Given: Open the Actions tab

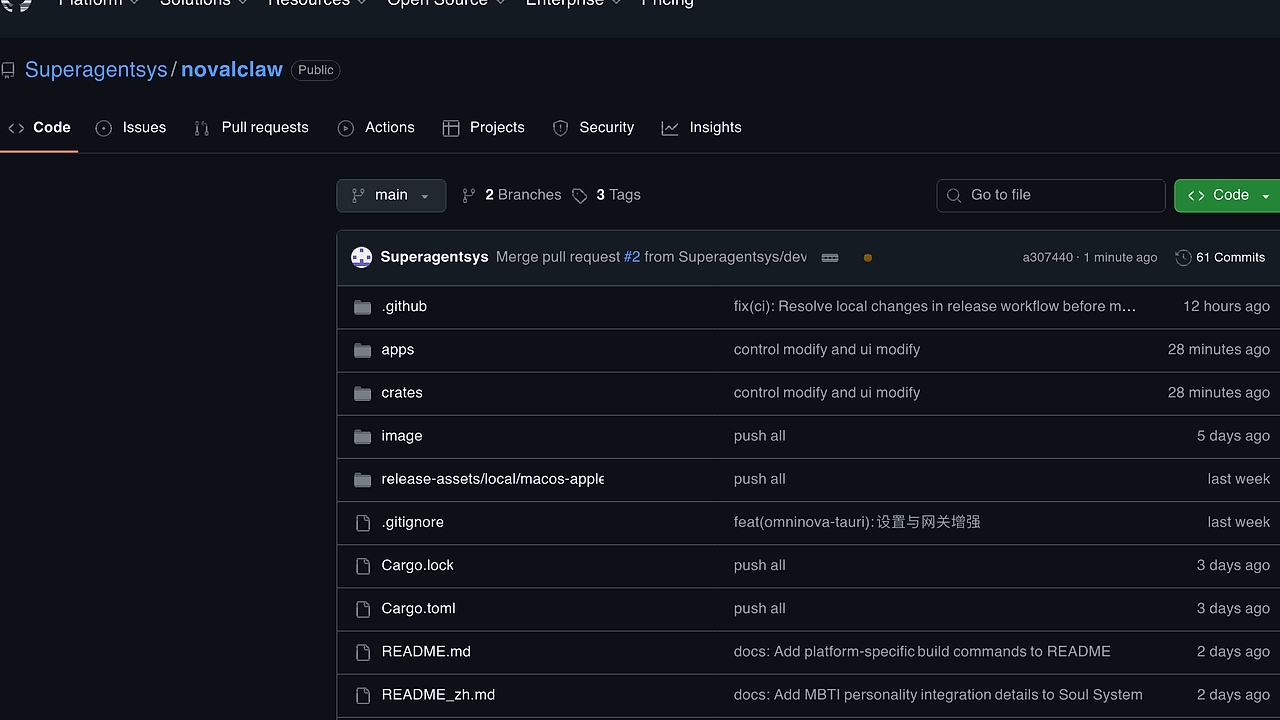Looking at the screenshot, I should click(x=376, y=128).
